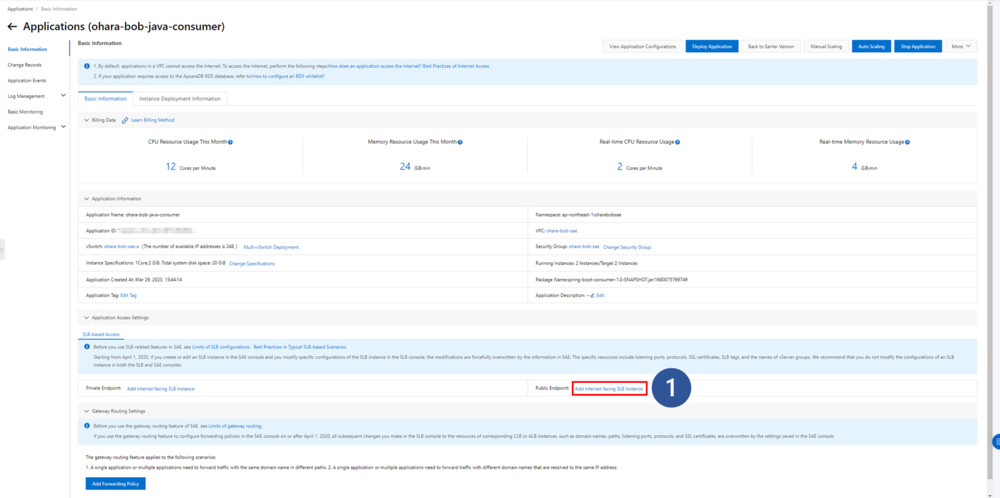Click help icon next to CPU Resource Usage This Month
1000x498 pixels.
pos(230,142)
